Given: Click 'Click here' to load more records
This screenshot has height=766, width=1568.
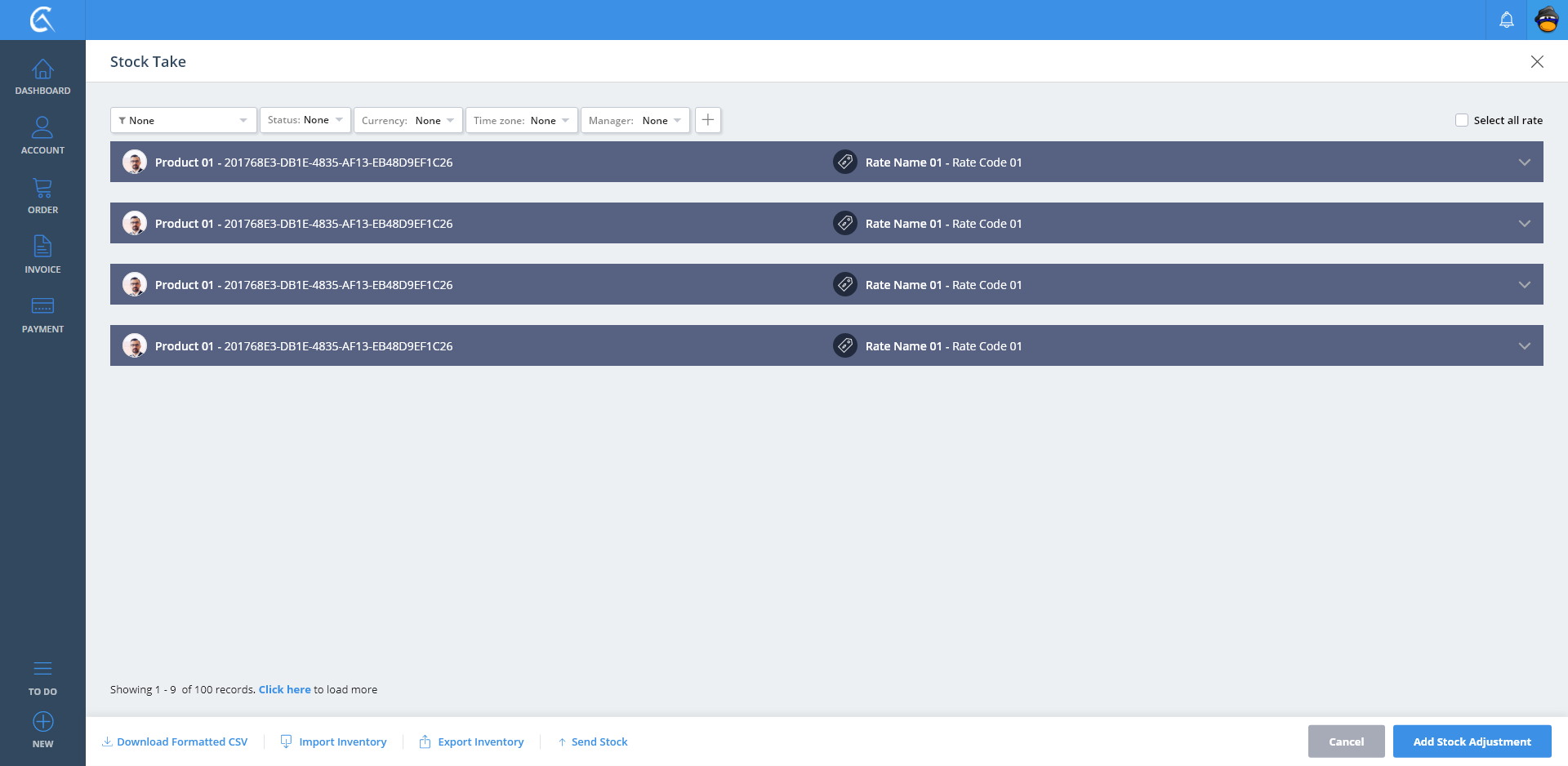Looking at the screenshot, I should [x=284, y=689].
